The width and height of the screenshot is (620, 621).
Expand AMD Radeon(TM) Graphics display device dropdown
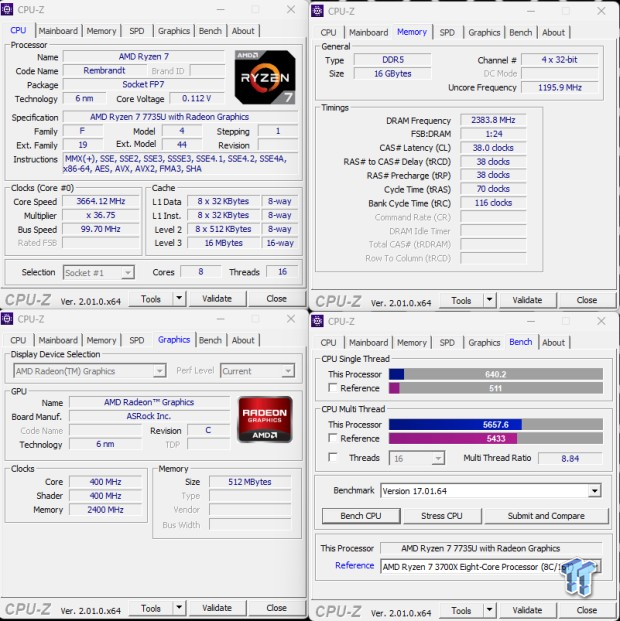(159, 371)
